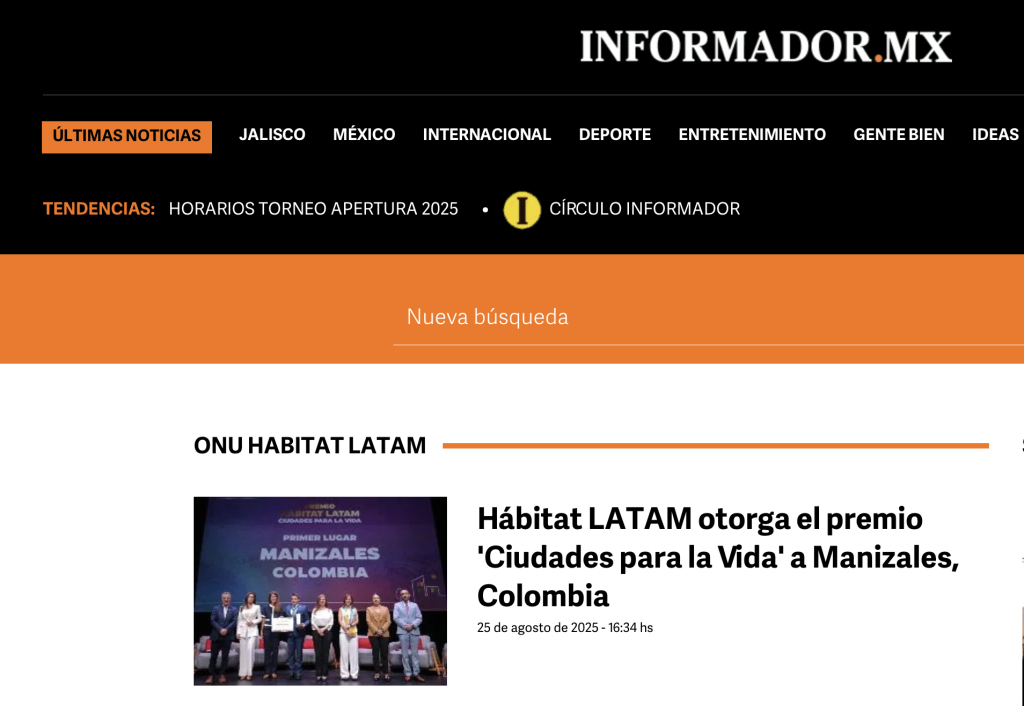Open the Últimas Noticias section
The width and height of the screenshot is (1024, 706).
[x=127, y=136]
